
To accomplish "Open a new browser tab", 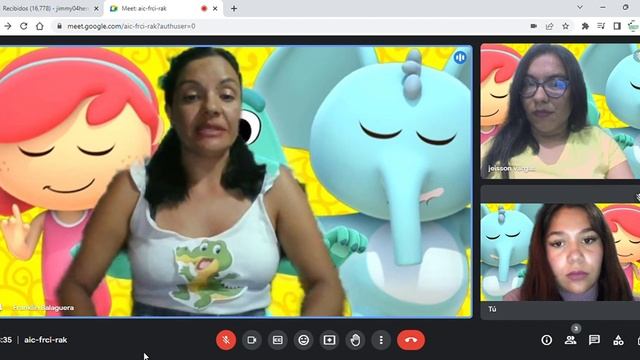I will (x=234, y=9).
